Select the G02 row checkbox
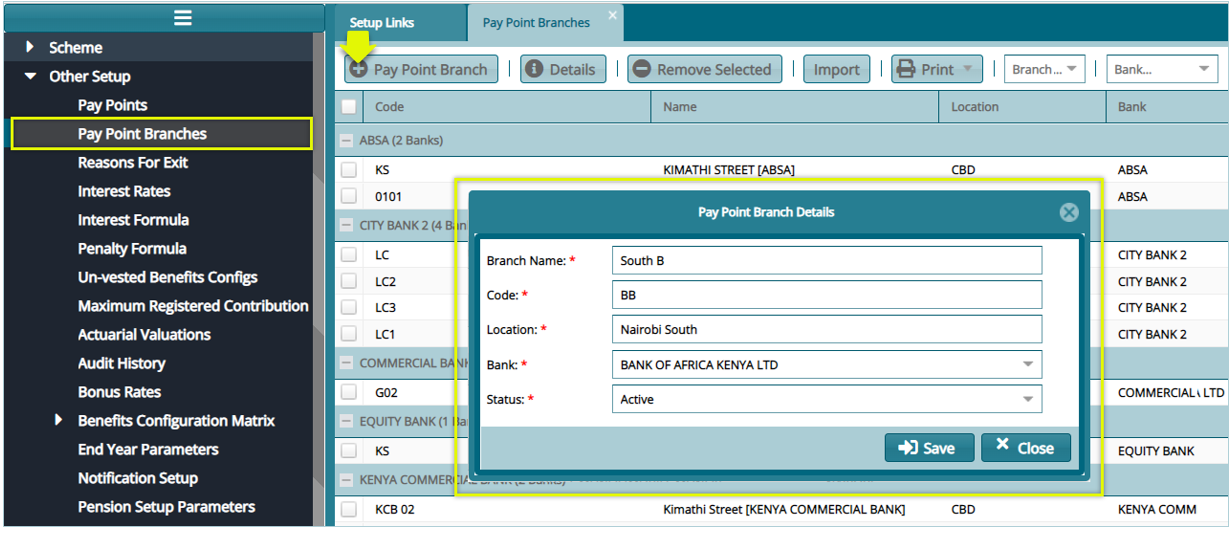The image size is (1232, 533). pyautogui.click(x=348, y=393)
